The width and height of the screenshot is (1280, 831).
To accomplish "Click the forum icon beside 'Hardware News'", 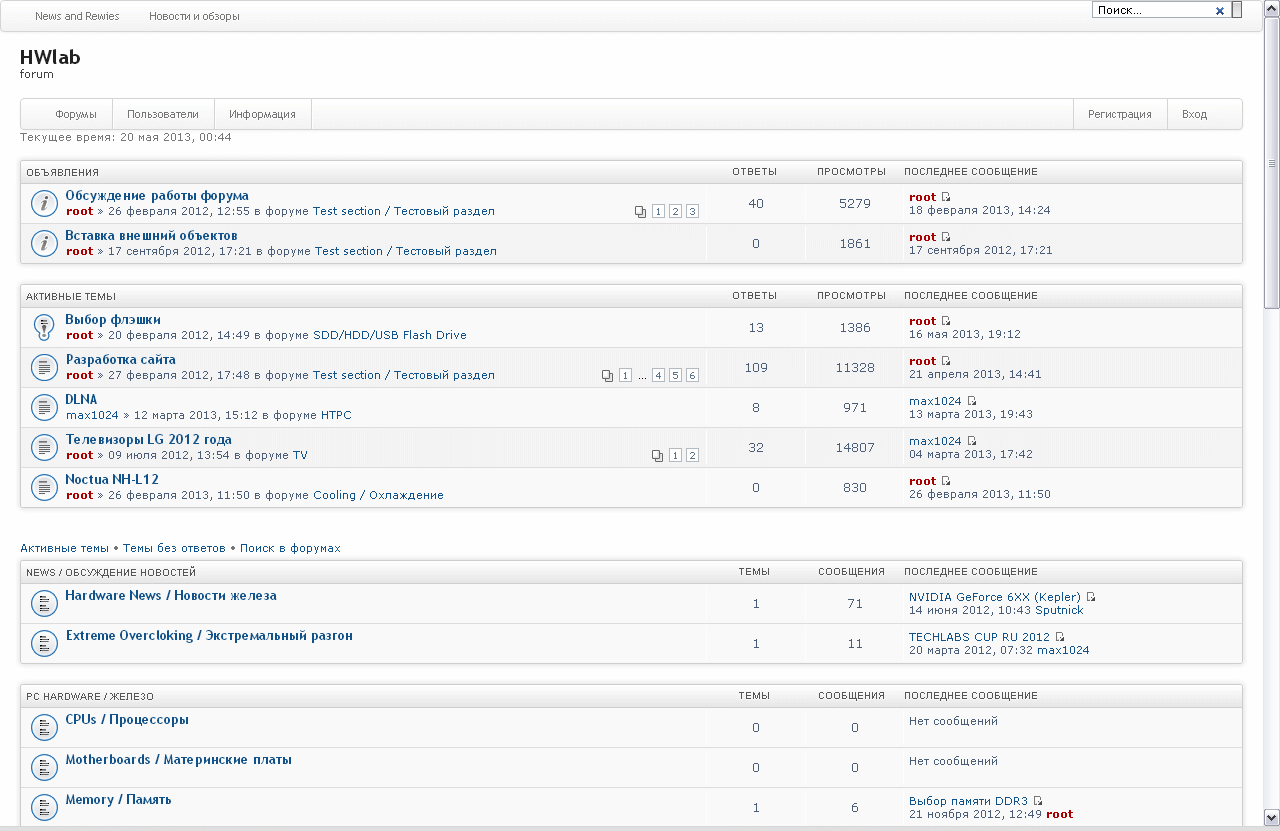I will click(44, 603).
